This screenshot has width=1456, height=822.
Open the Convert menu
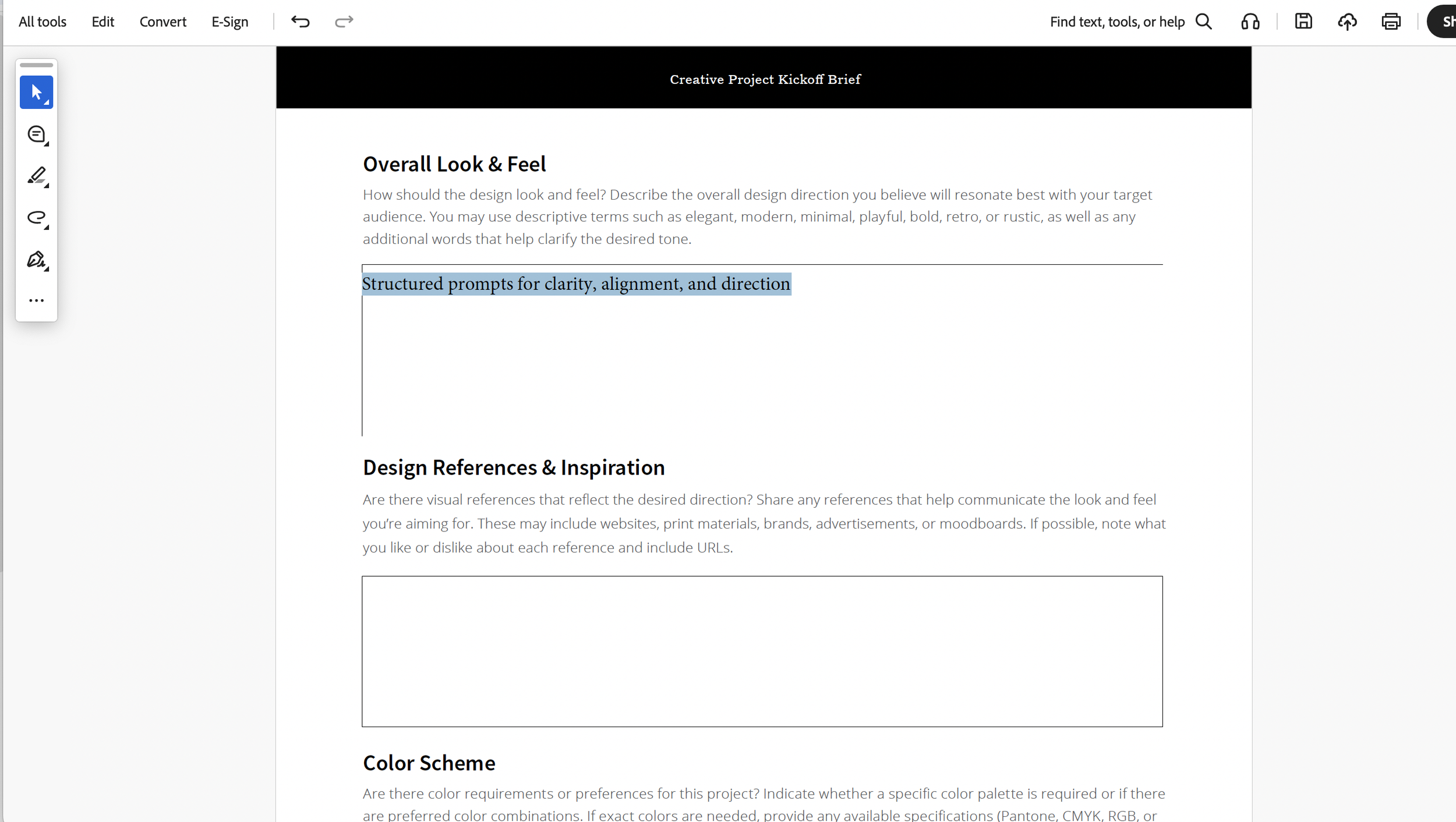(x=162, y=22)
